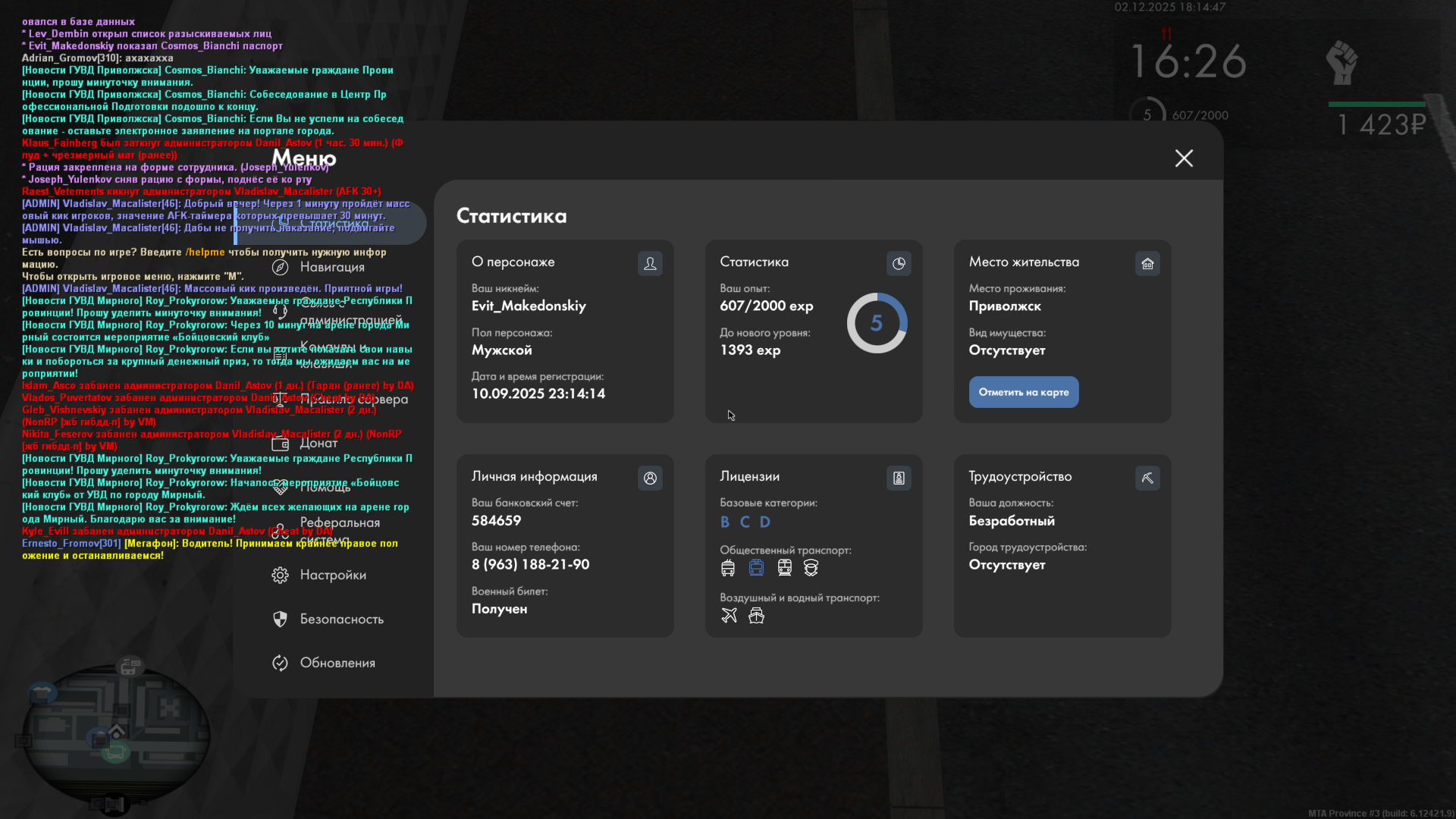This screenshot has height=819, width=1456.
Task: Click the profile icon in О персонаже card
Action: (x=650, y=263)
